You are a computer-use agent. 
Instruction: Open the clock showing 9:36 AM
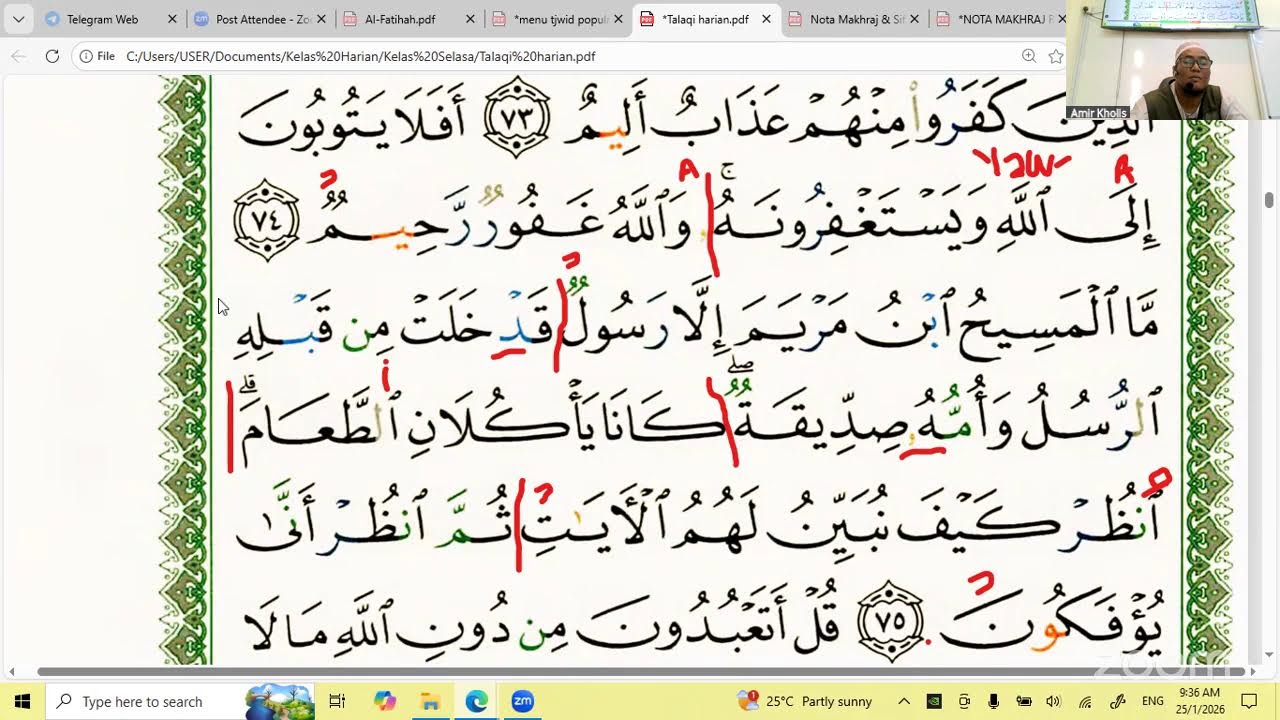[x=1199, y=701]
